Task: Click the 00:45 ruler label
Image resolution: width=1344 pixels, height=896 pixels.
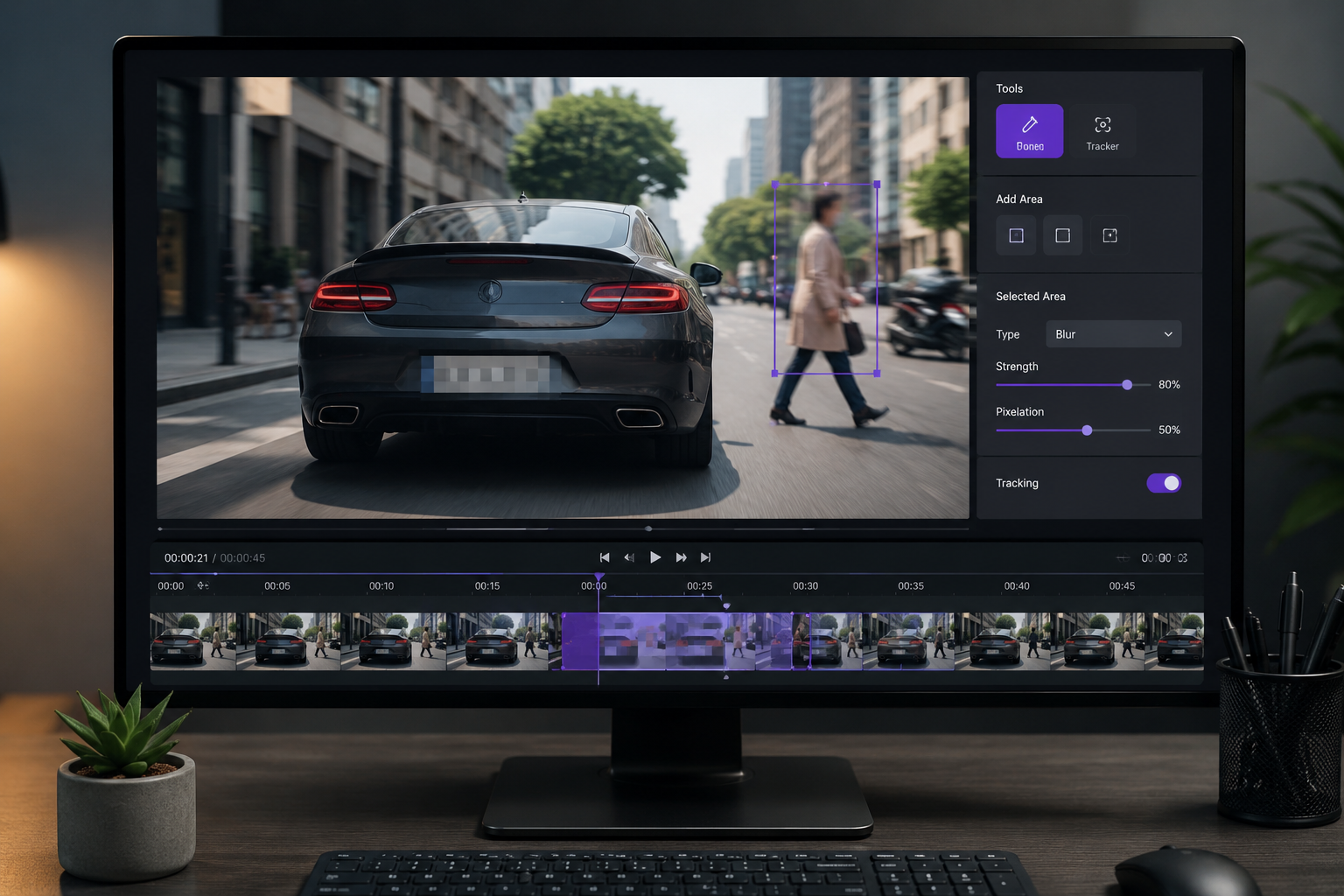Action: point(1122,585)
